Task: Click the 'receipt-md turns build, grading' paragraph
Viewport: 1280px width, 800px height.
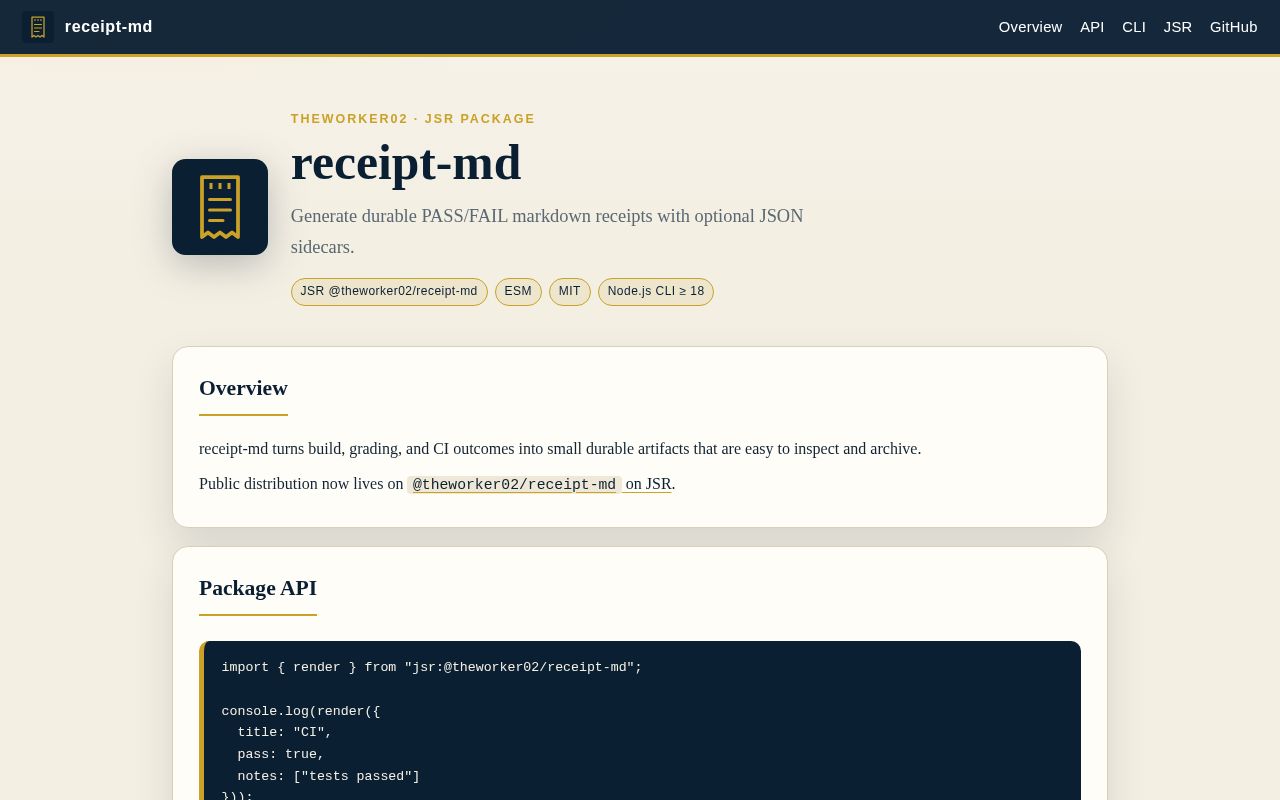Action: (x=560, y=449)
